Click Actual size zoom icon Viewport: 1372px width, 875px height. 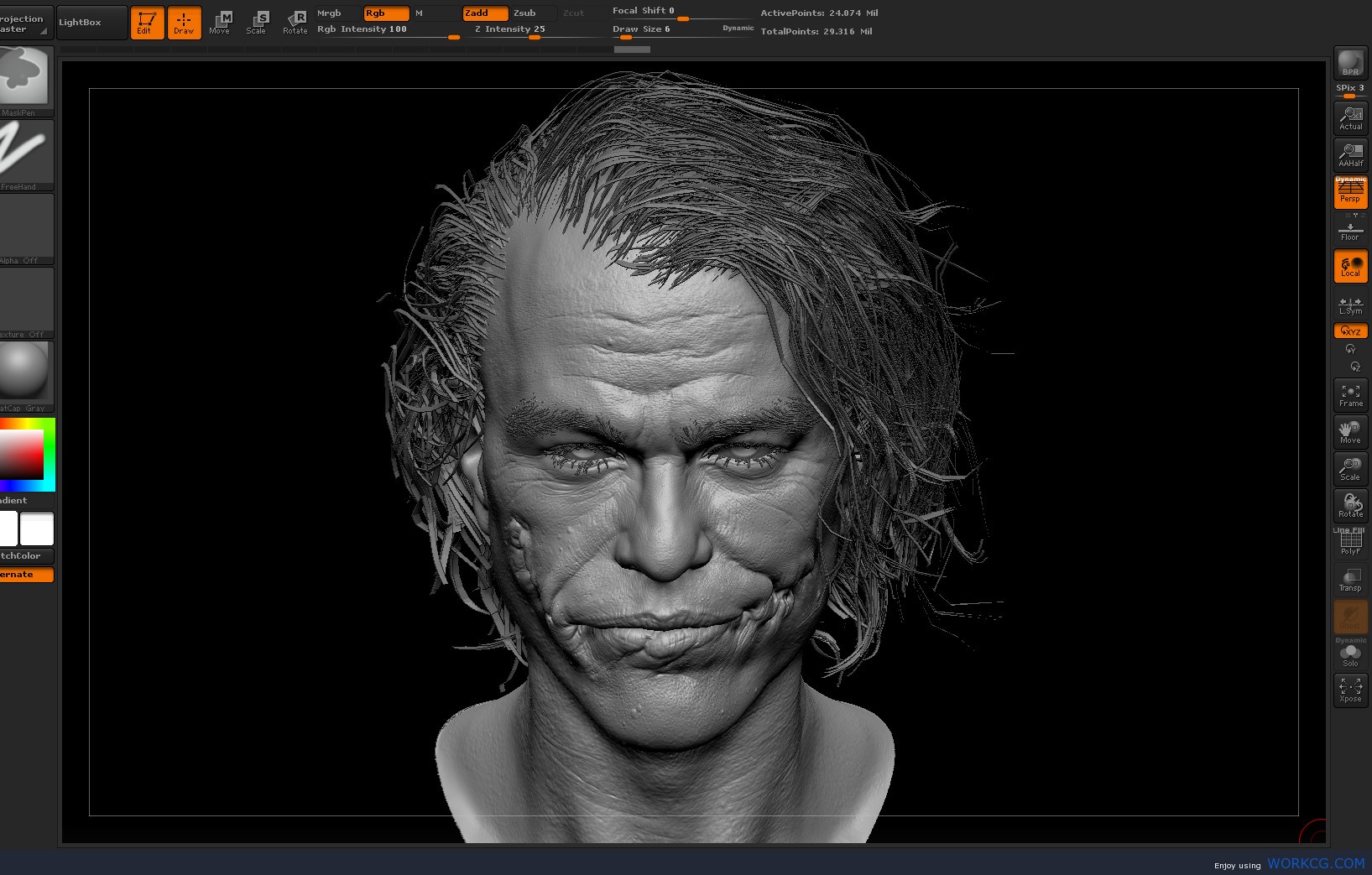coord(1350,118)
